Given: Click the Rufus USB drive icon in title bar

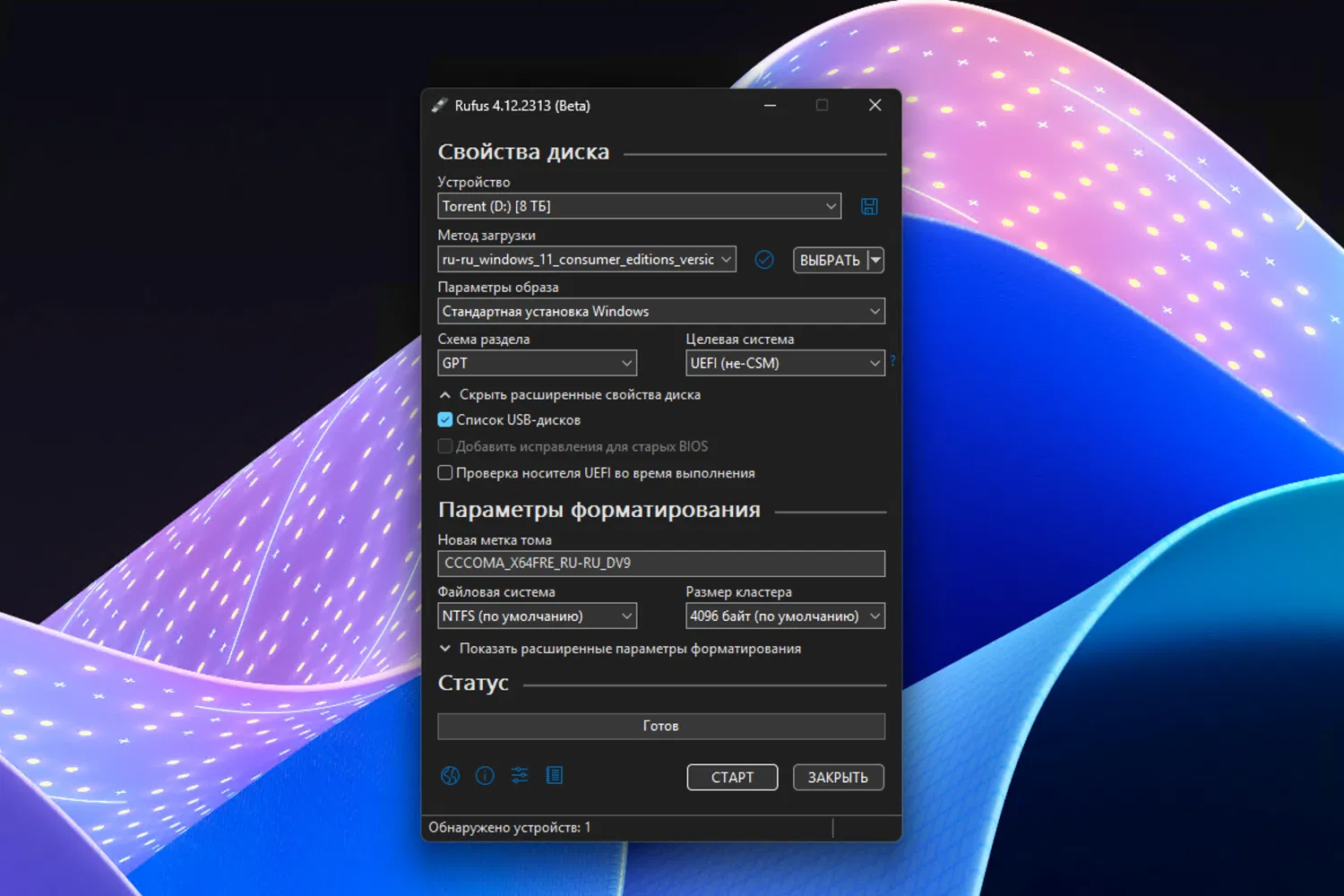Looking at the screenshot, I should 439,106.
